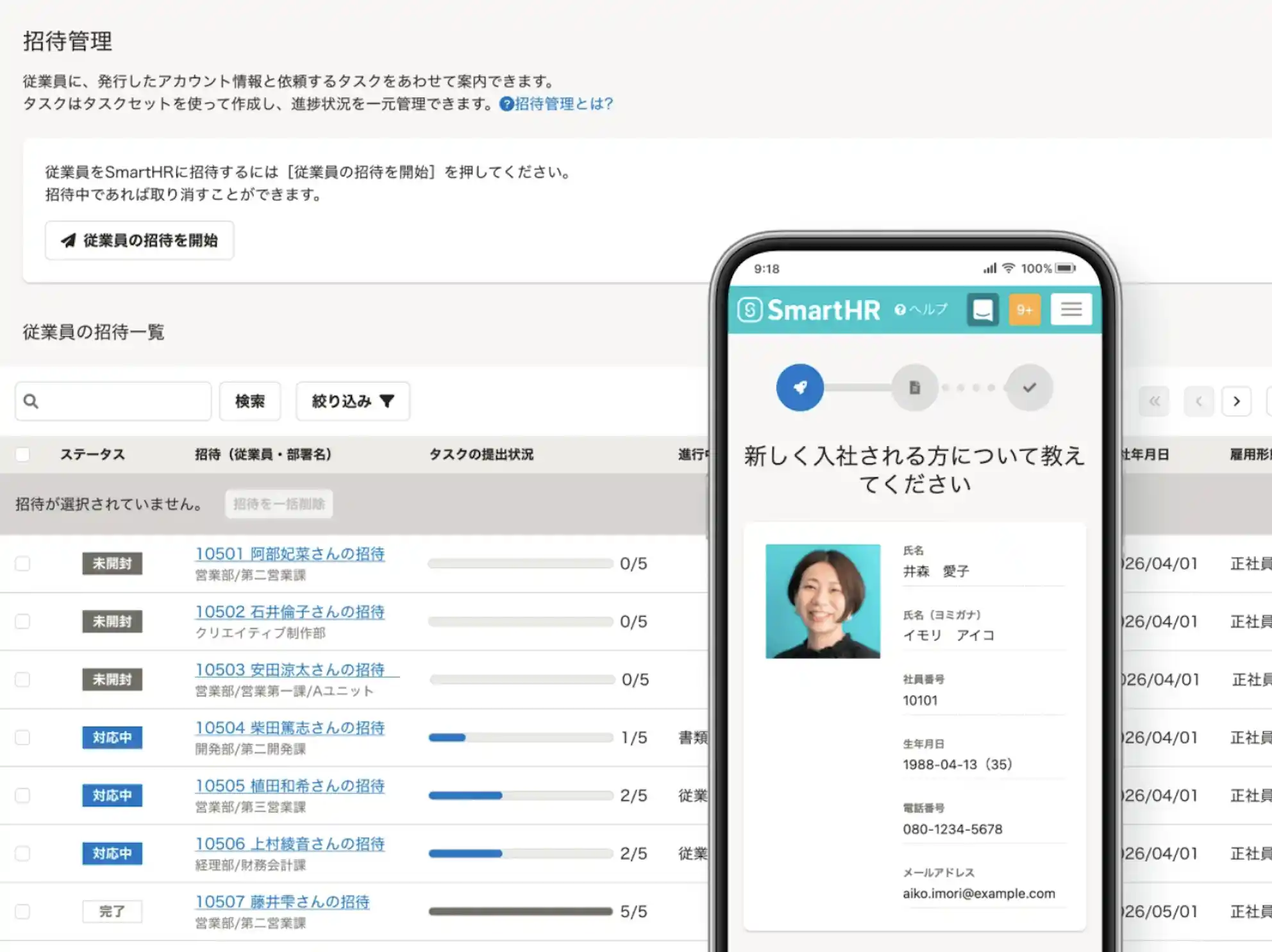Image resolution: width=1272 pixels, height=952 pixels.
Task: Click the 開発部/第二開発課 department text
Action: (x=250, y=749)
